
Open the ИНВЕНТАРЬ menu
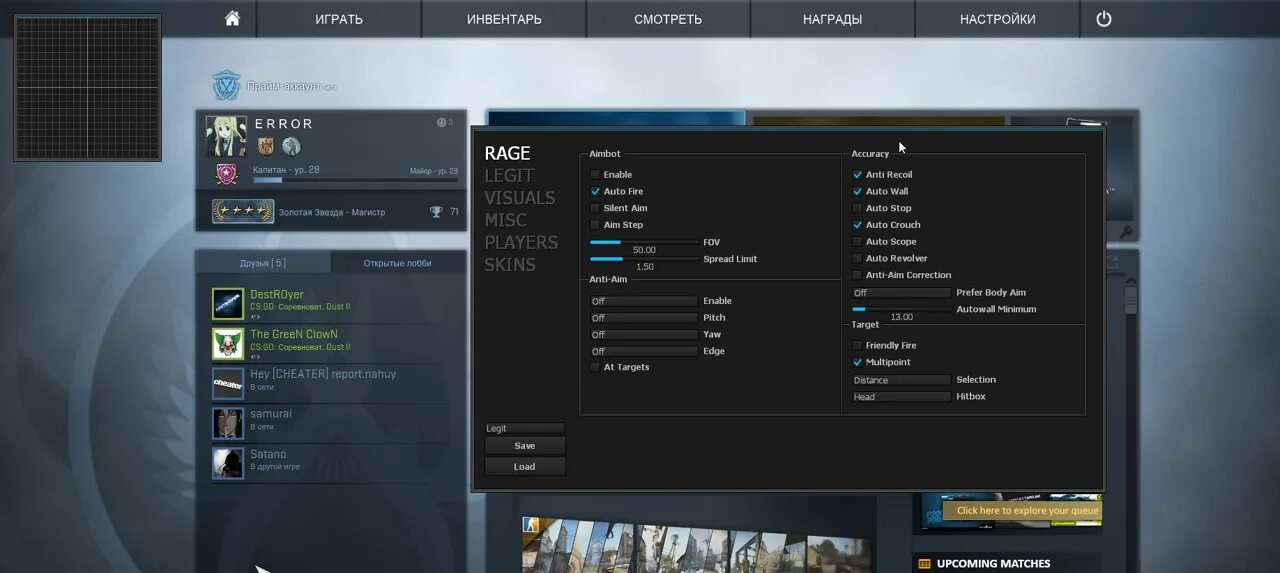(x=504, y=19)
